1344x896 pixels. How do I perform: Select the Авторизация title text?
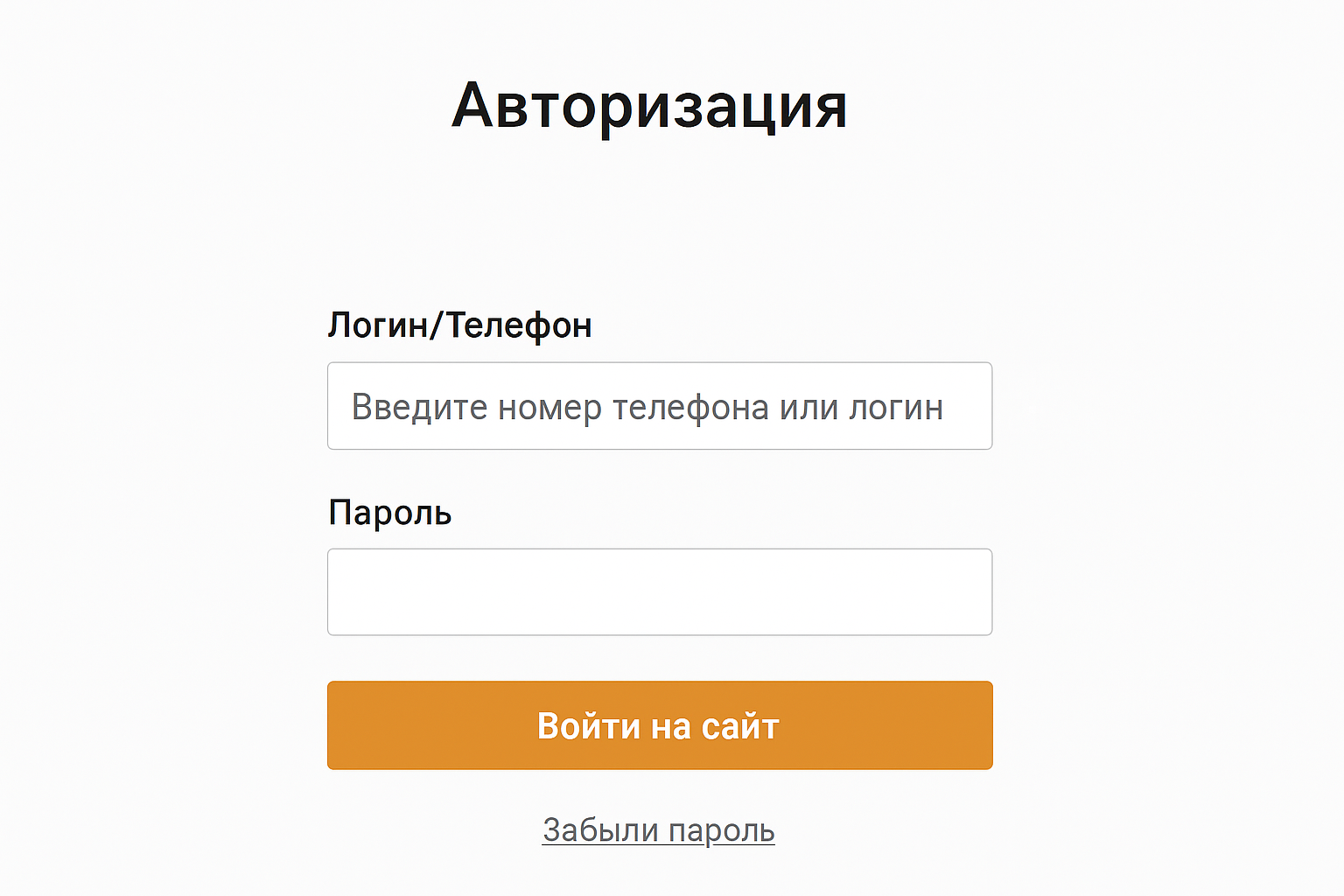pos(649,107)
